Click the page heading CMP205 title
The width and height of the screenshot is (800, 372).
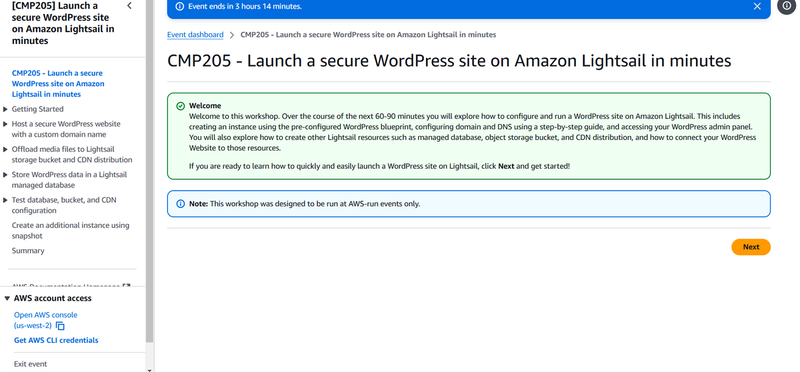(x=449, y=61)
